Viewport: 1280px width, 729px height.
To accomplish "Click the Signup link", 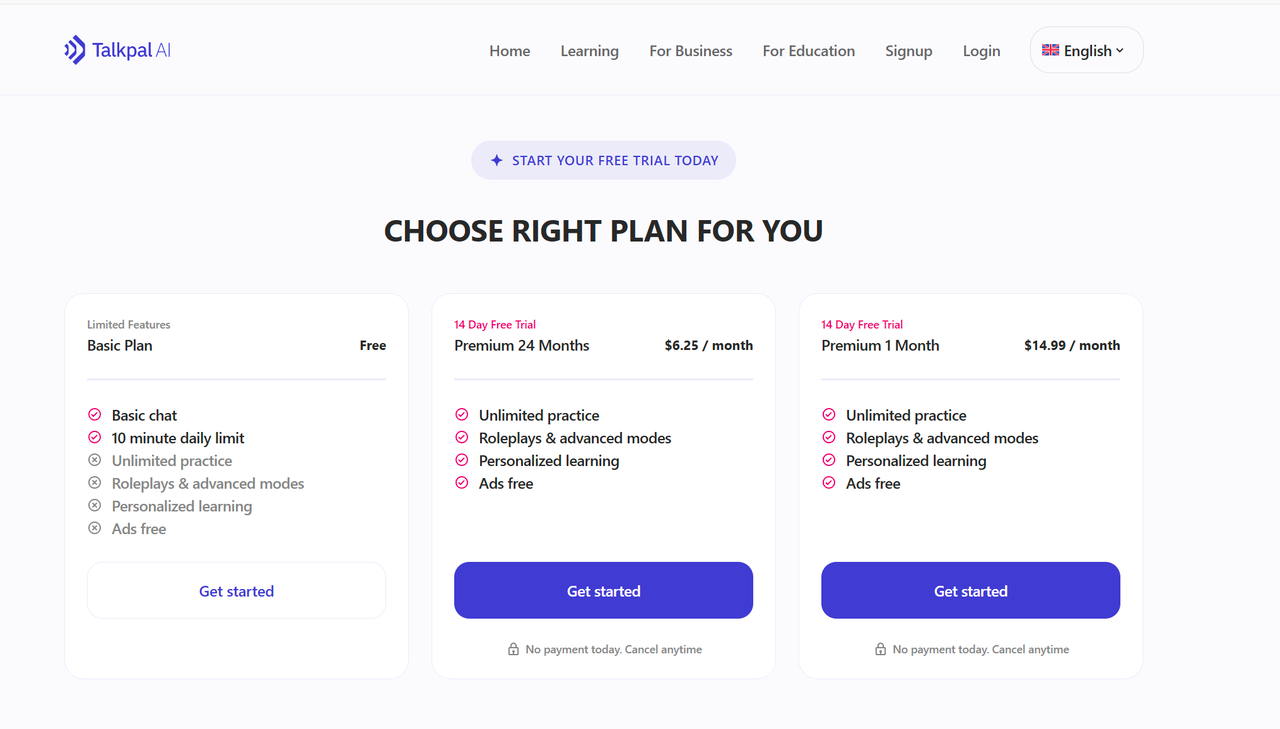I will (908, 51).
